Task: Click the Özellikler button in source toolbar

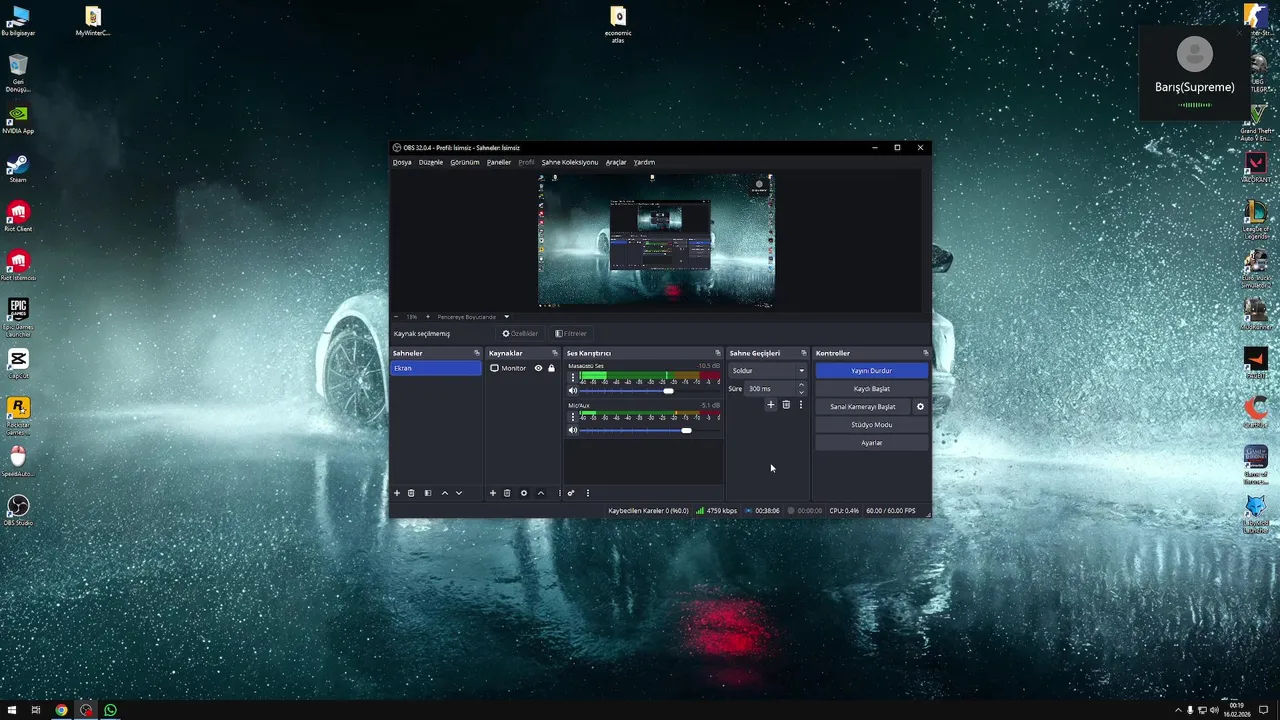Action: point(520,334)
